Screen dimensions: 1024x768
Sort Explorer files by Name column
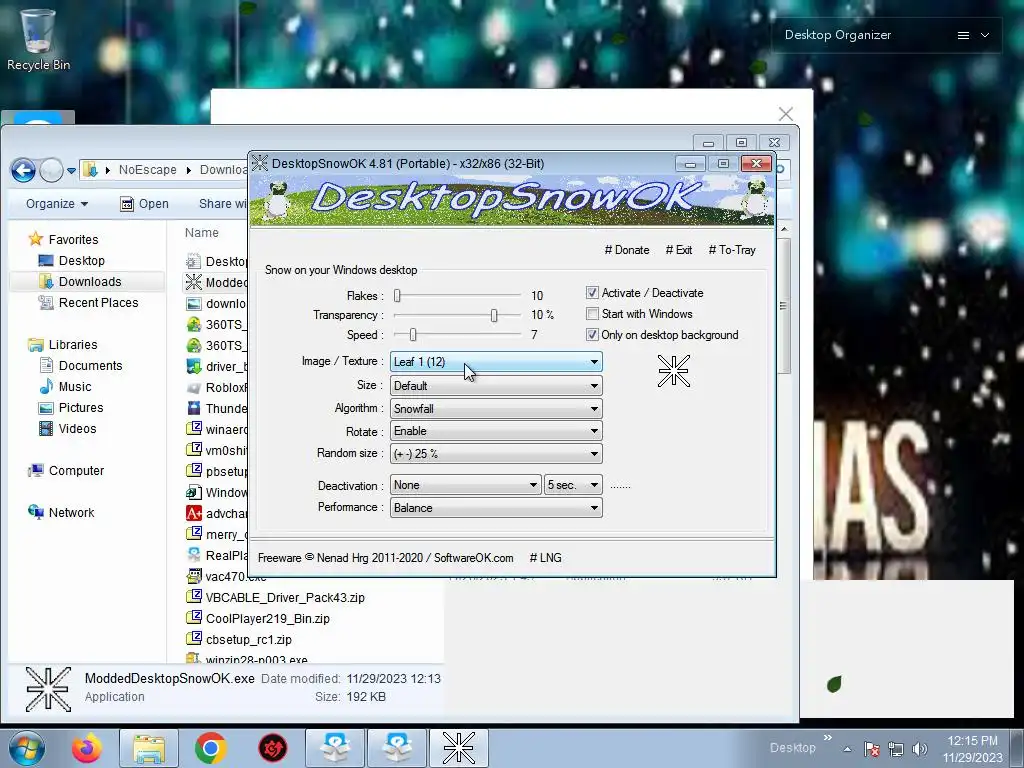(x=201, y=232)
